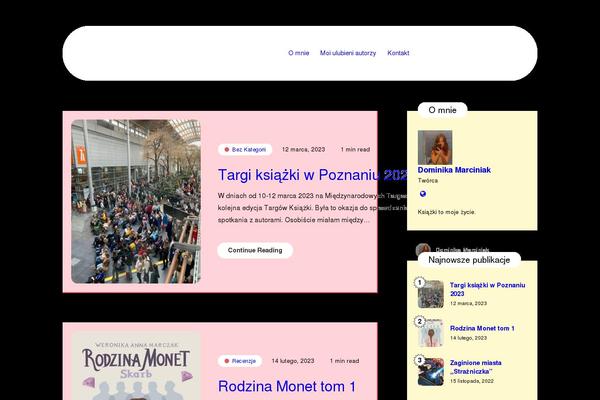This screenshot has height=400, width=600.
Task: Open post title Targi książki w Poznaniu 2023
Action: click(x=313, y=175)
